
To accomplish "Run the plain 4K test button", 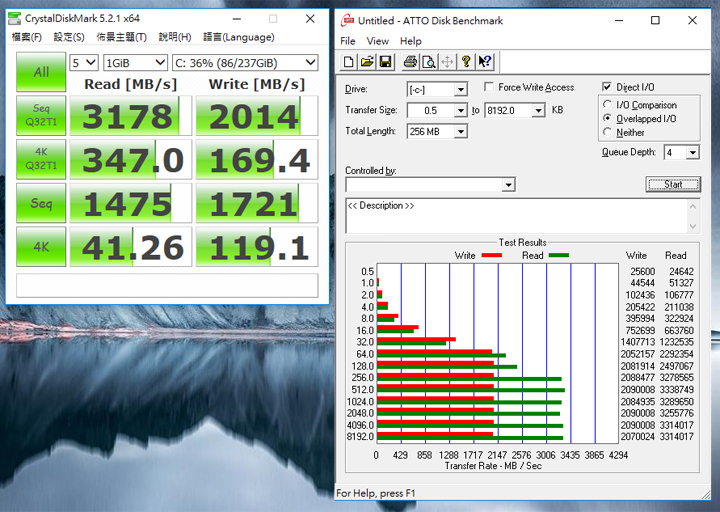I will tap(41, 247).
